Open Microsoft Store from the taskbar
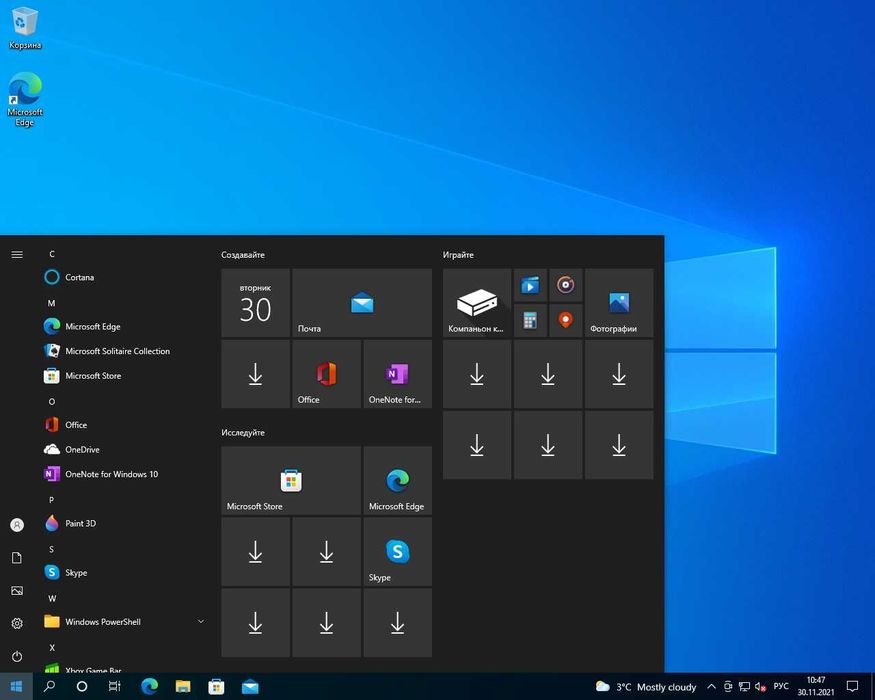 point(216,686)
